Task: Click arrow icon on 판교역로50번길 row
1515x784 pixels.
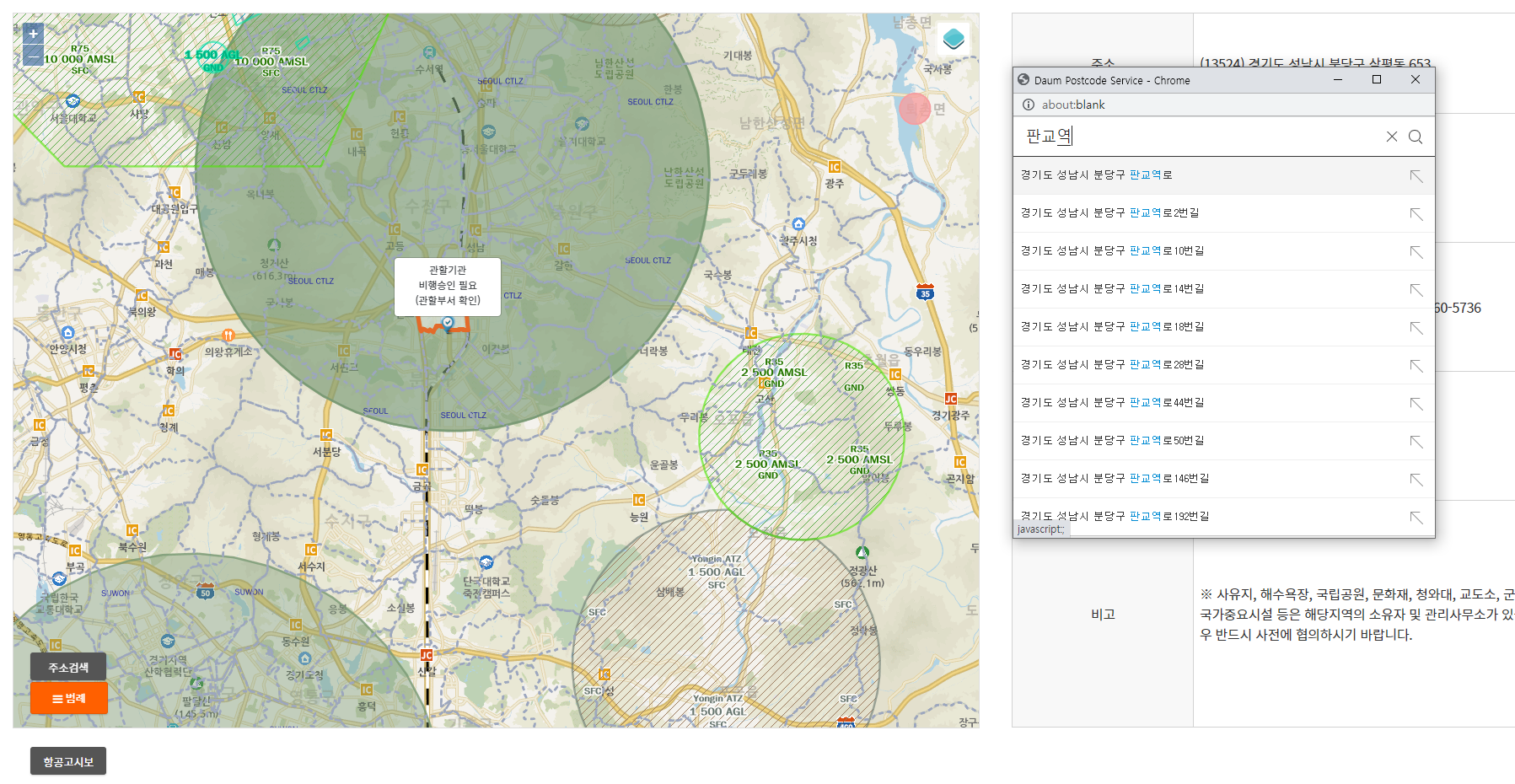Action: pyautogui.click(x=1416, y=442)
